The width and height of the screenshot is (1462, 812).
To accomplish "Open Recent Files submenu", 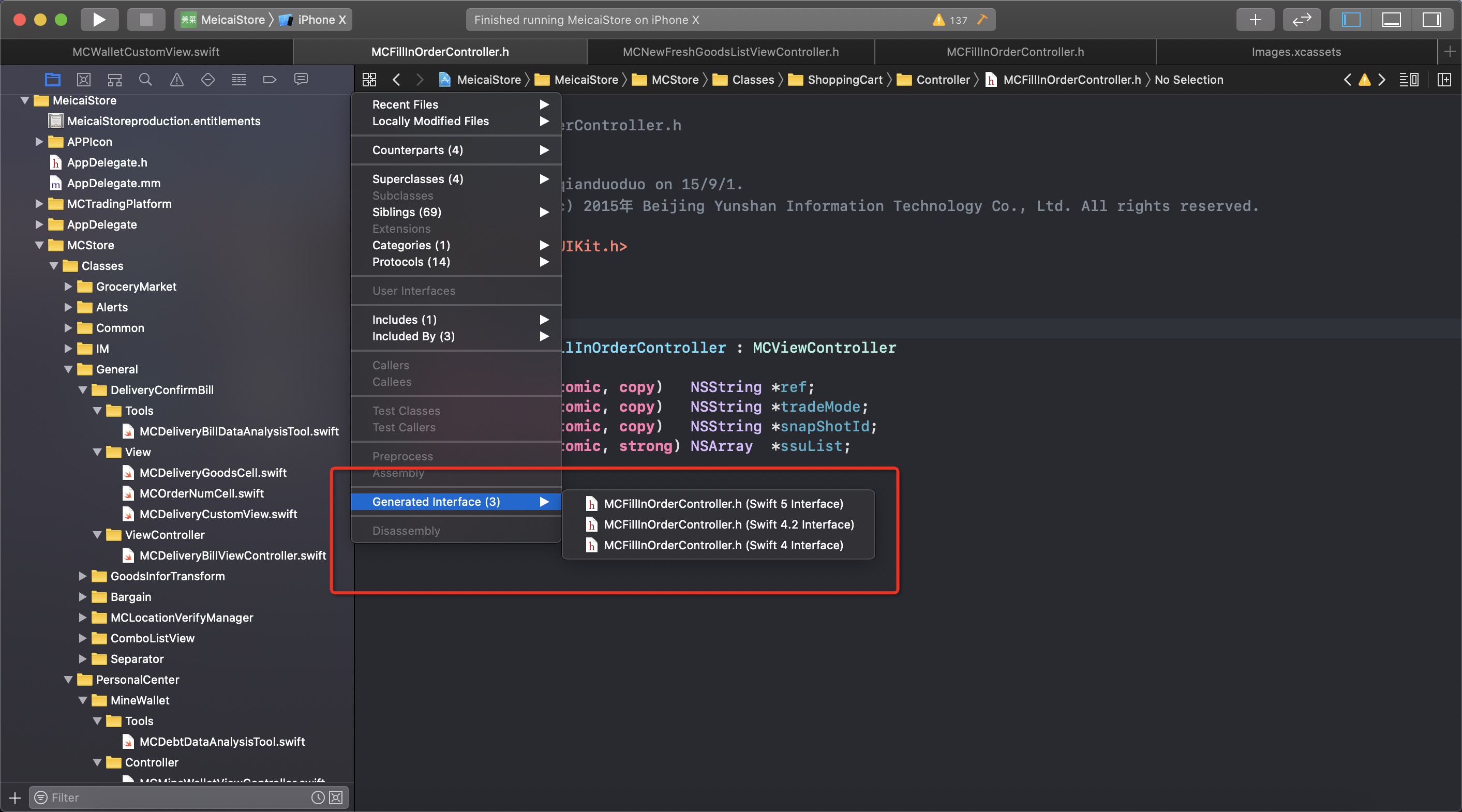I will pos(456,104).
